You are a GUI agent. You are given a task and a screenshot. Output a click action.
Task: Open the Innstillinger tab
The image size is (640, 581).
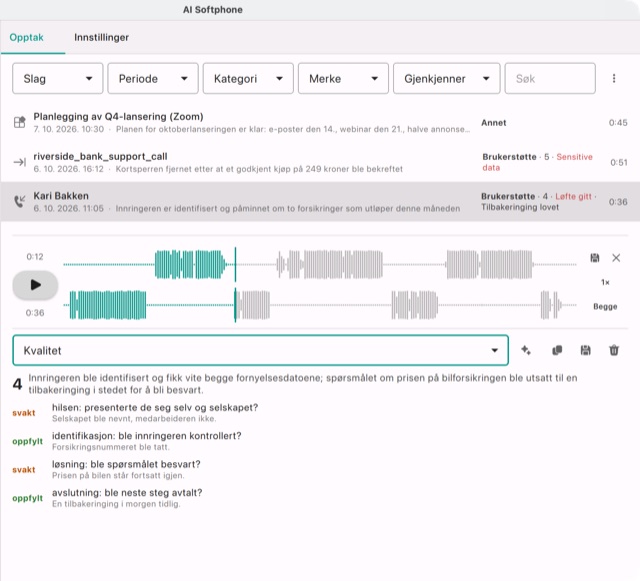tap(101, 38)
